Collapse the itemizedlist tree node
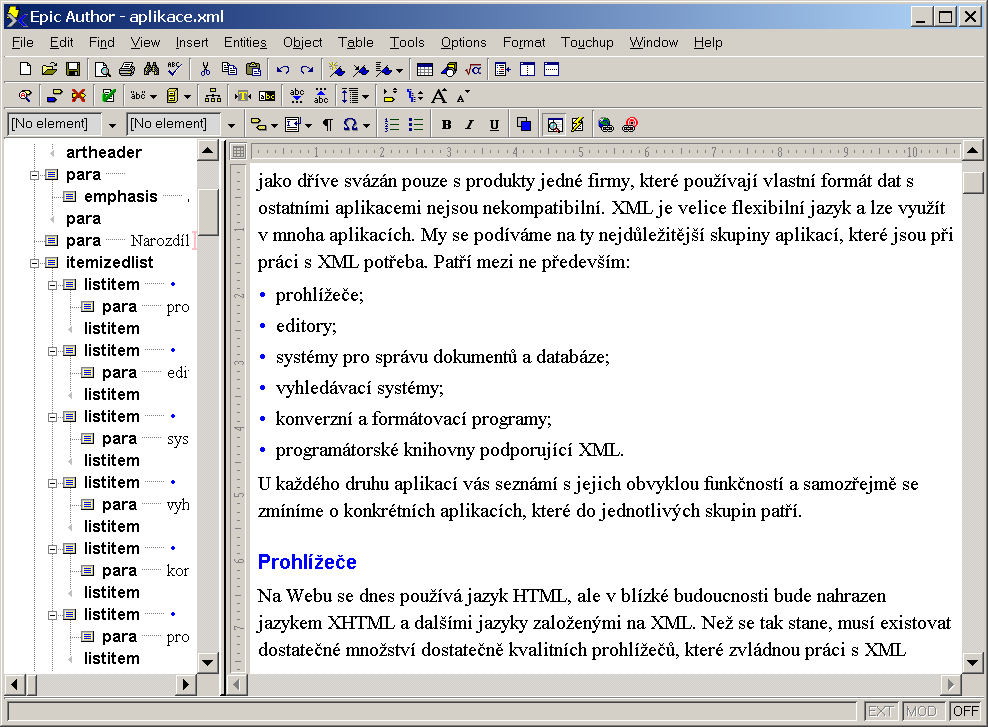This screenshot has height=727, width=988. pyautogui.click(x=35, y=263)
